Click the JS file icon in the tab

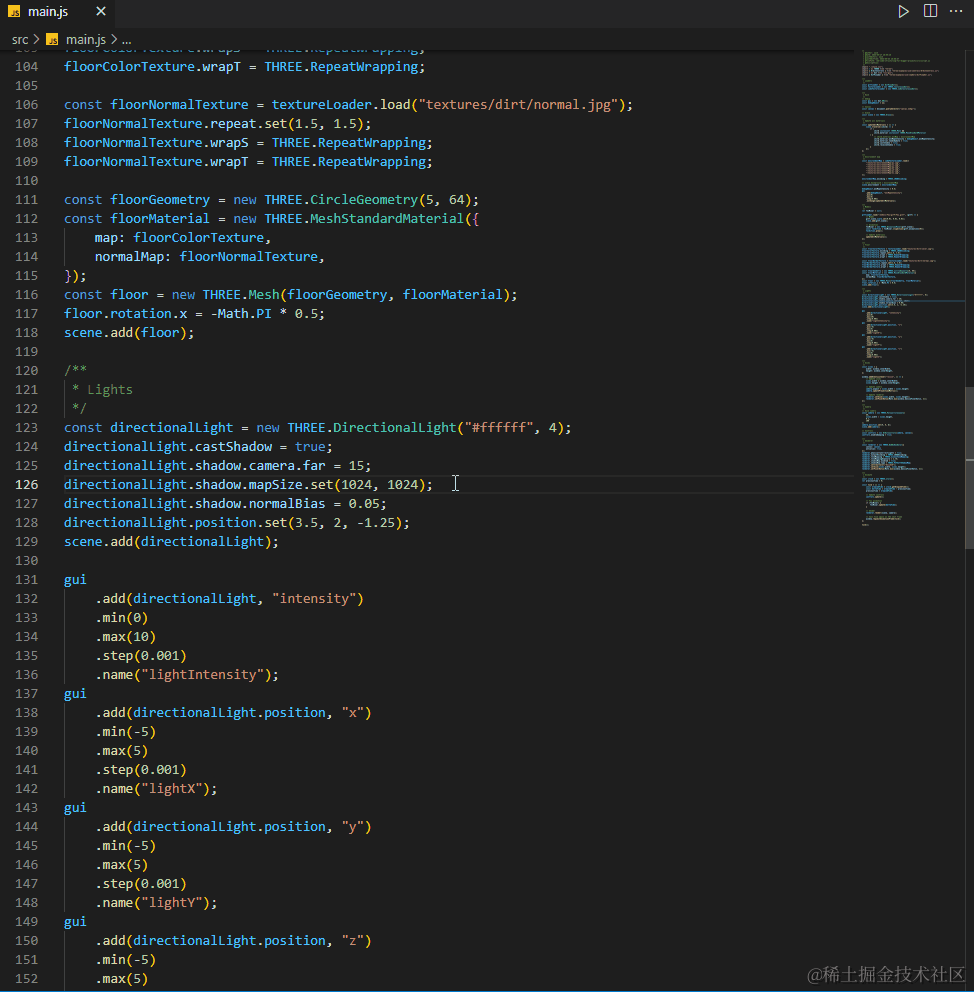(x=14, y=11)
